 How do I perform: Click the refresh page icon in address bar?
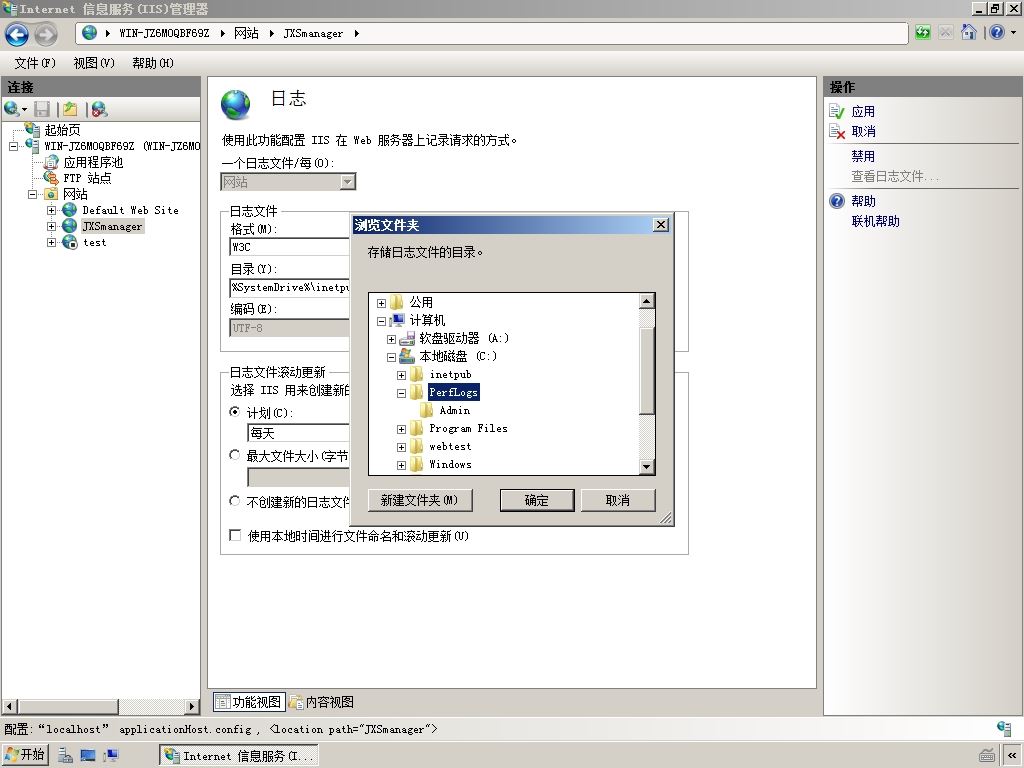922,33
